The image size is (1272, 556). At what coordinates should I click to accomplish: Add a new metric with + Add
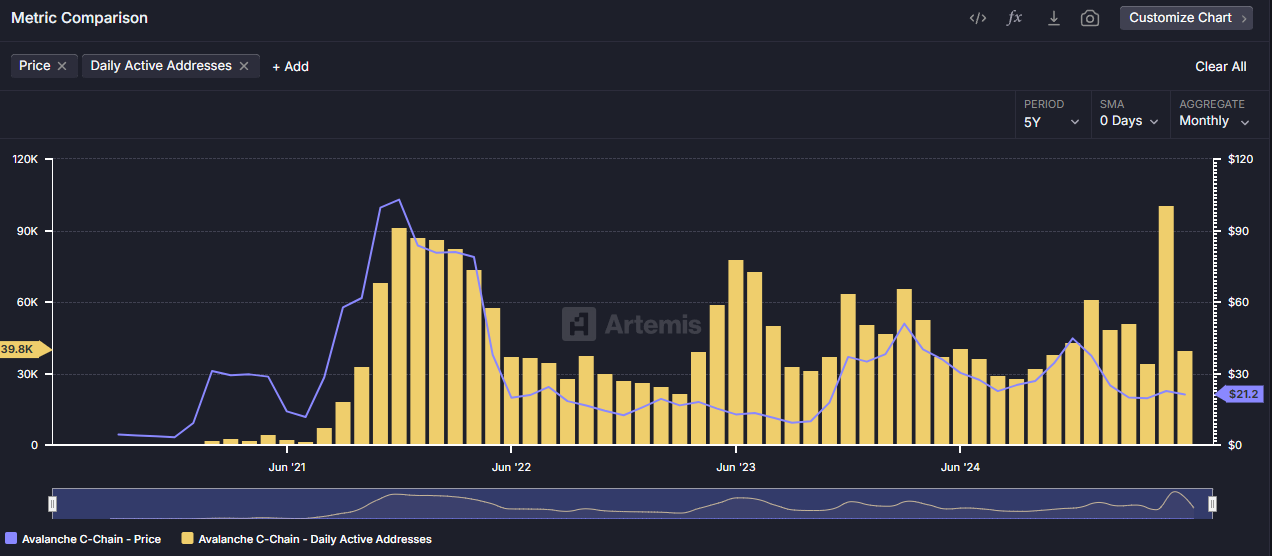(290, 66)
